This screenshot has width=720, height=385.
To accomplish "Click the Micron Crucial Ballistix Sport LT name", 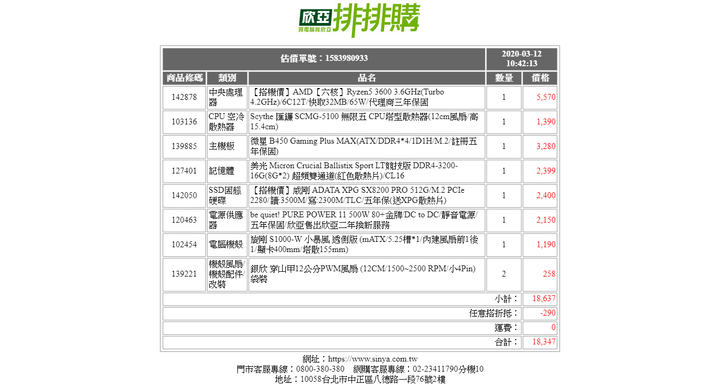I will pyautogui.click(x=354, y=171).
